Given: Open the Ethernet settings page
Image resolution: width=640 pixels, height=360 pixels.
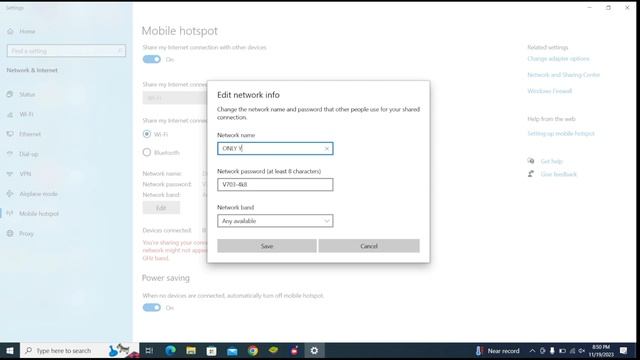Looking at the screenshot, I should (x=30, y=134).
